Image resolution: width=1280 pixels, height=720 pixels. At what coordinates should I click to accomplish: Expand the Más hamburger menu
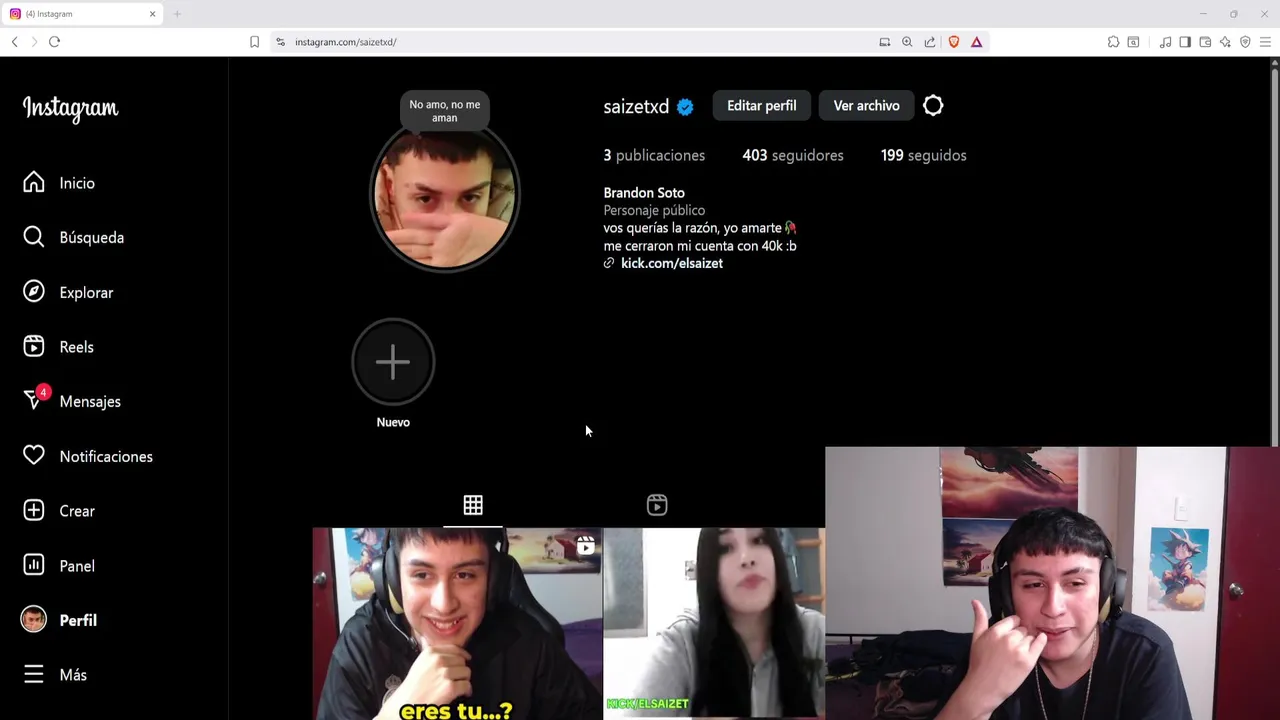pos(34,675)
